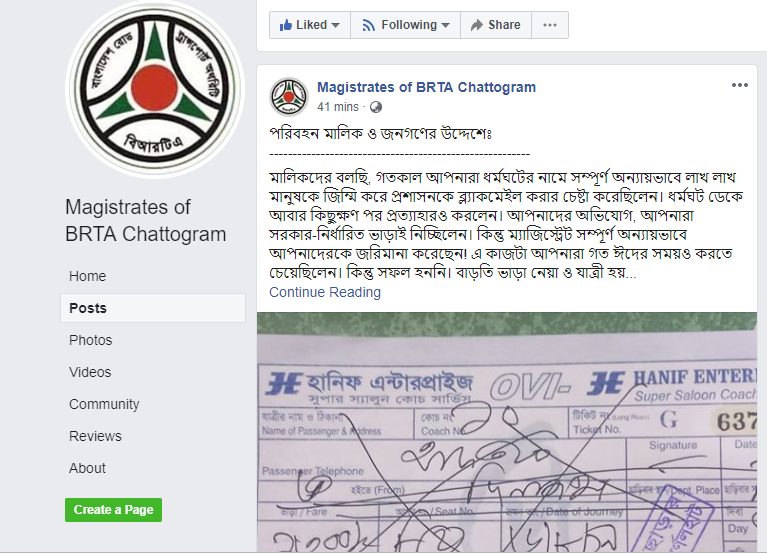The image size is (767, 553).
Task: Click the post's public globe icon
Action: pyautogui.click(x=376, y=107)
